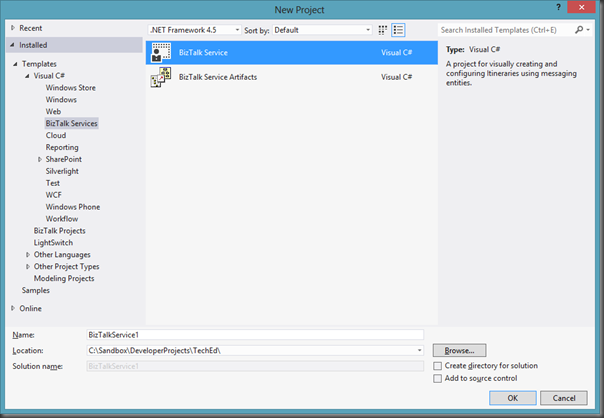Expand the SharePoint tree node

(x=40, y=159)
